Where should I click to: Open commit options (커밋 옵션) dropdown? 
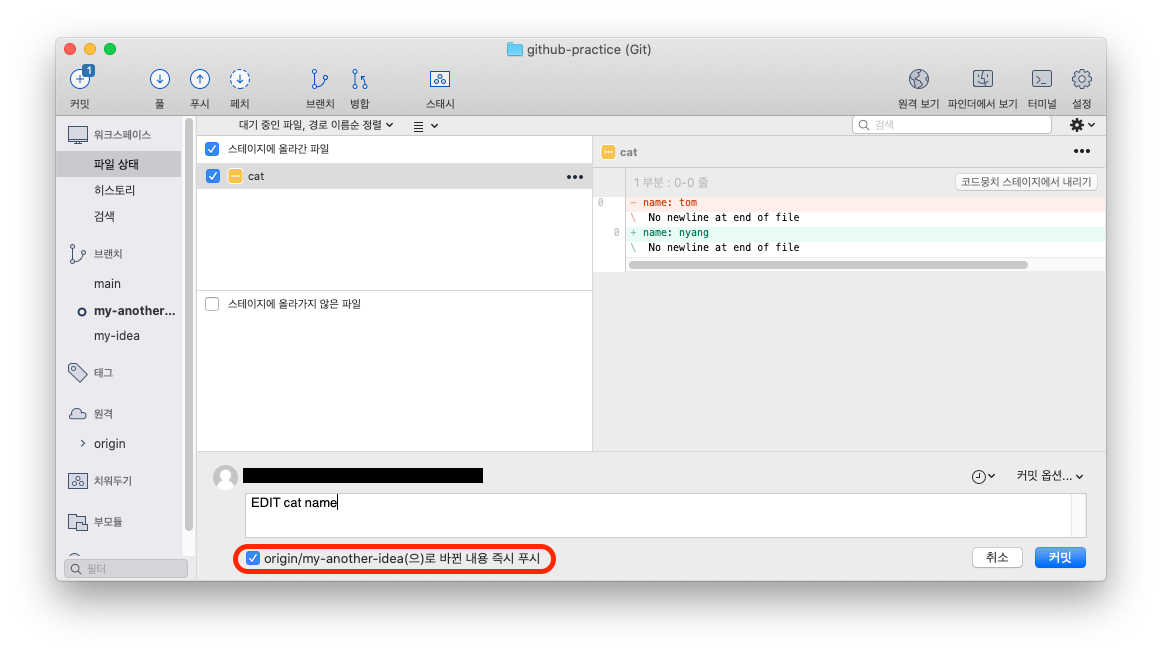[1049, 476]
